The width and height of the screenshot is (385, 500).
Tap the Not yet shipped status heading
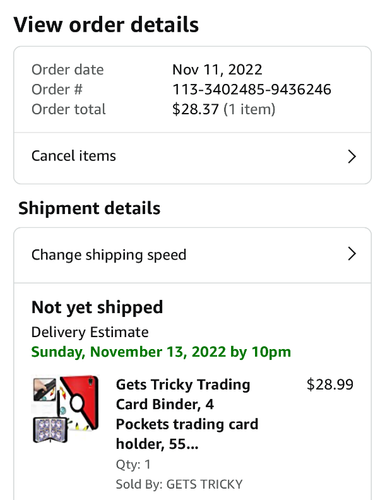coord(97,308)
